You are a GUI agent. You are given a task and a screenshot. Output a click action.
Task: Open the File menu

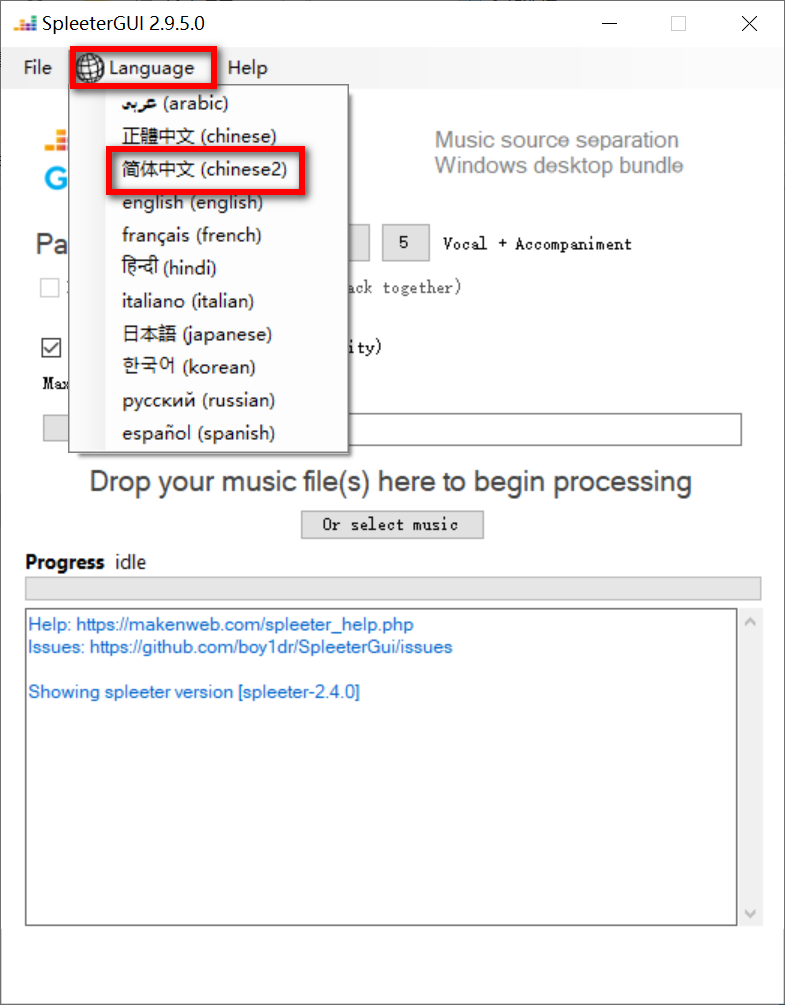point(37,67)
